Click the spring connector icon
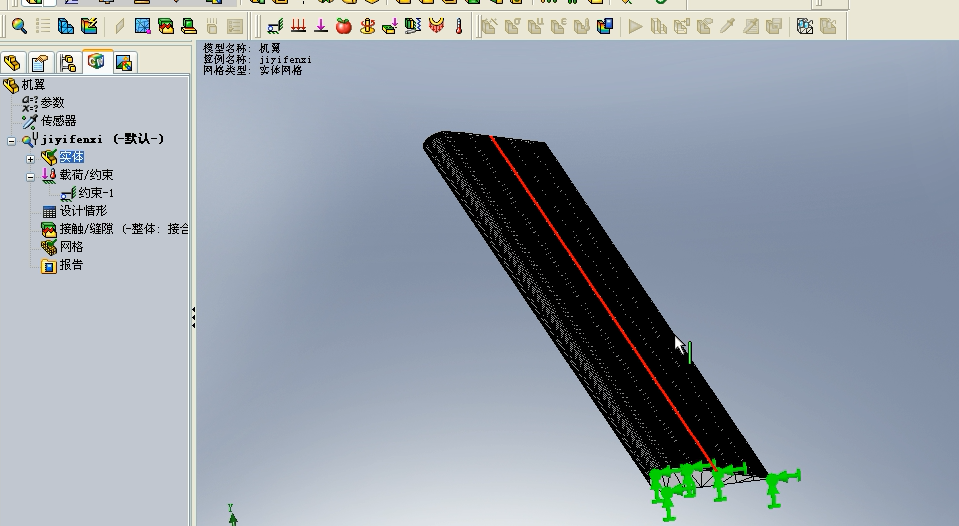 [x=413, y=26]
